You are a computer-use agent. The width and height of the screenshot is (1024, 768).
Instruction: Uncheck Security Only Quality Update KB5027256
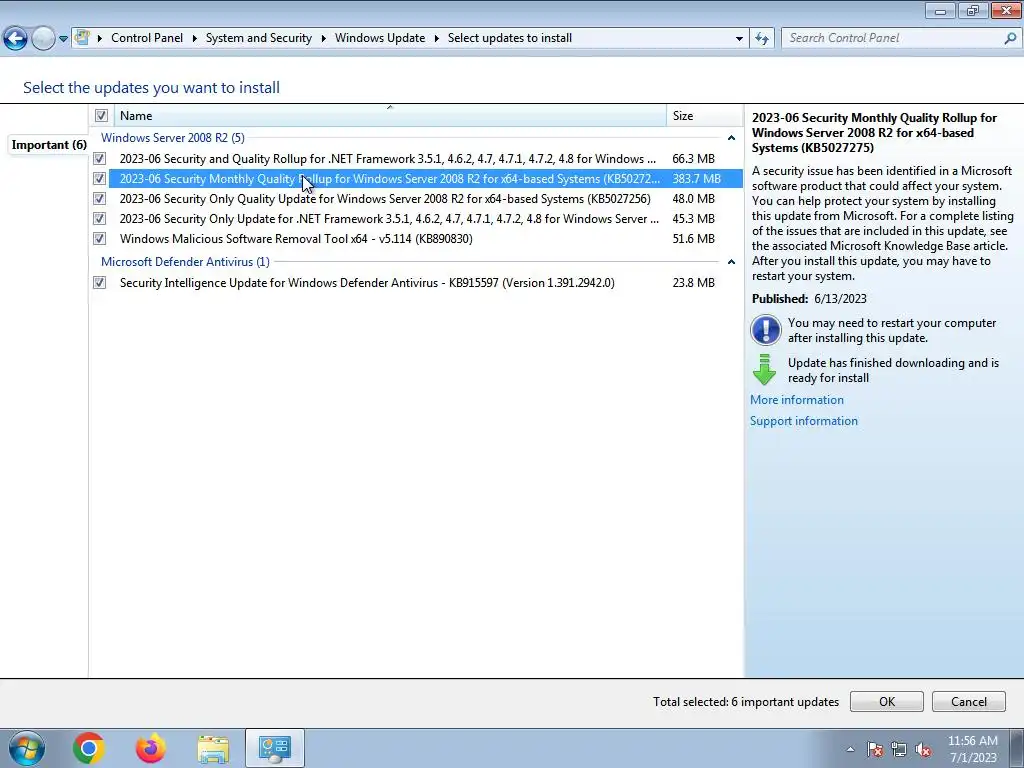99,199
